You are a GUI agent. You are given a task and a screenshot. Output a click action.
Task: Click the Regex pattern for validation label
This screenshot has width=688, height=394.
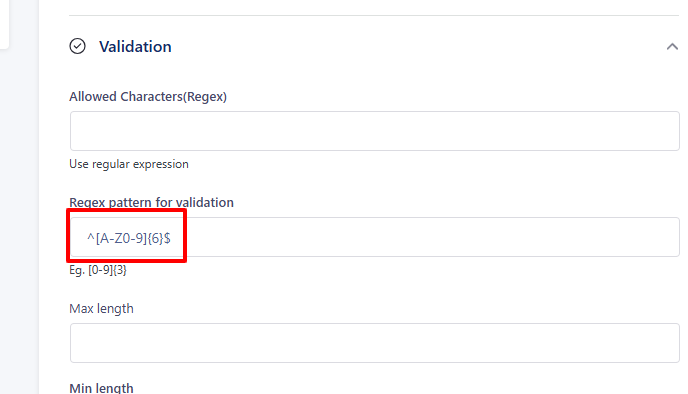(x=151, y=202)
